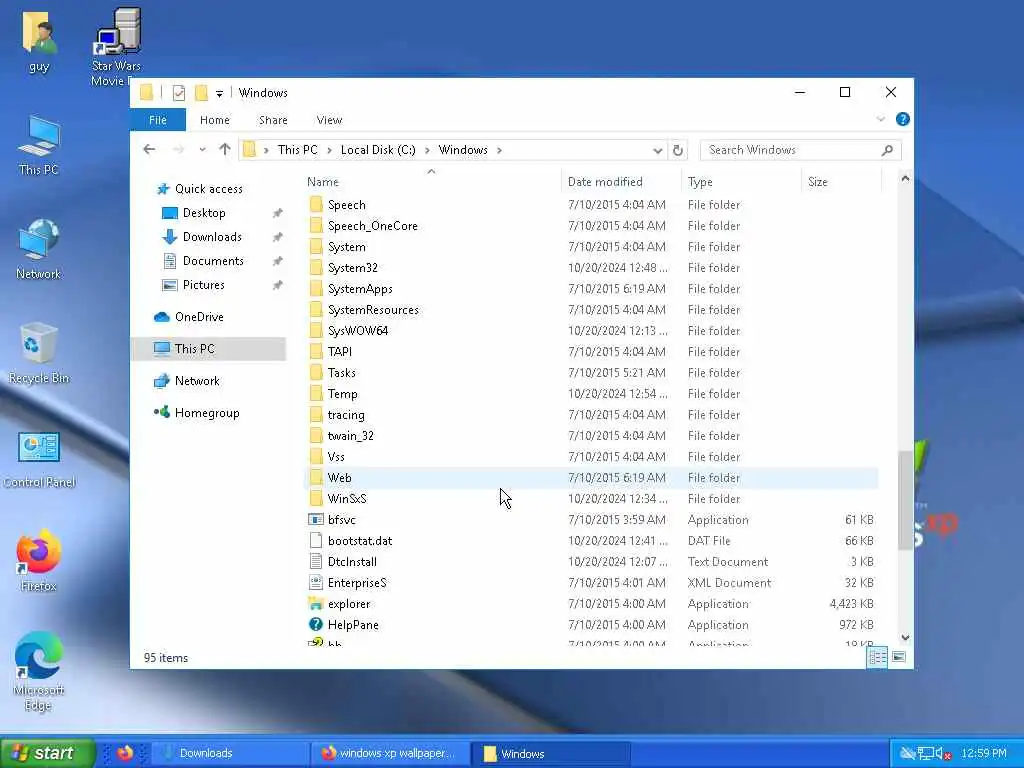
Task: Open the This PC desktop icon
Action: tap(39, 145)
